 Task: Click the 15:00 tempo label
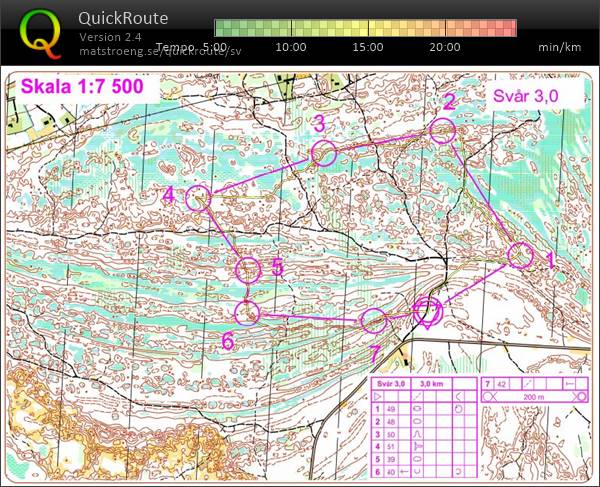[368, 47]
